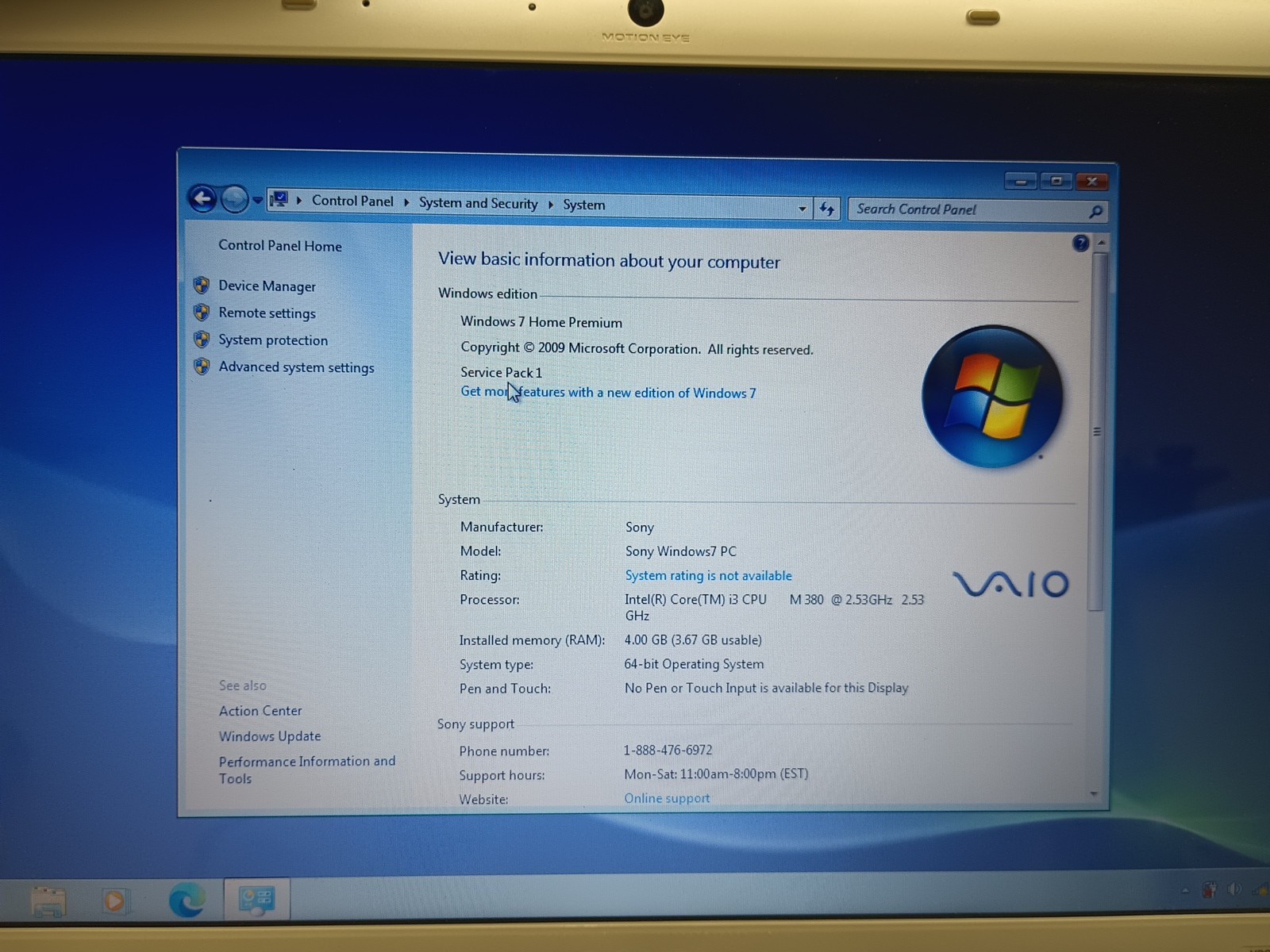Viewport: 1270px width, 952px height.
Task: Click the Windows 7 Home Premium text
Action: coord(541,322)
